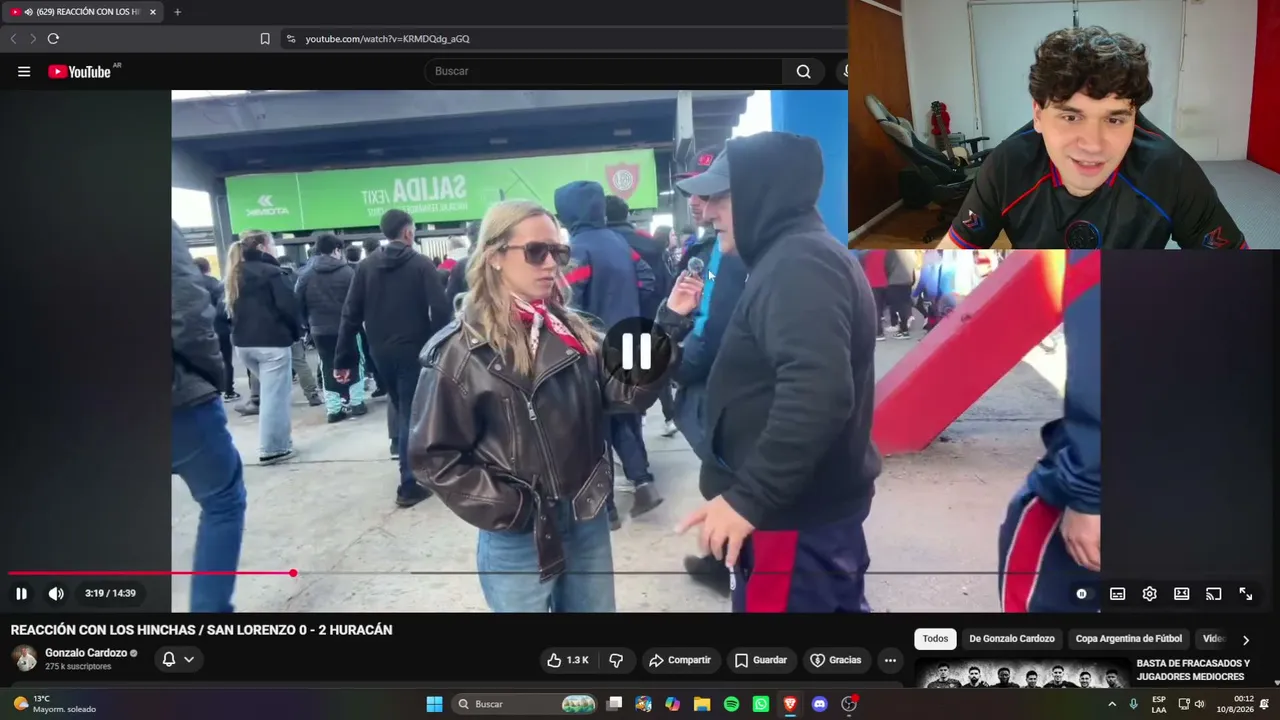Open Task View on the taskbar
This screenshot has width=1280, height=720.
pyautogui.click(x=614, y=704)
